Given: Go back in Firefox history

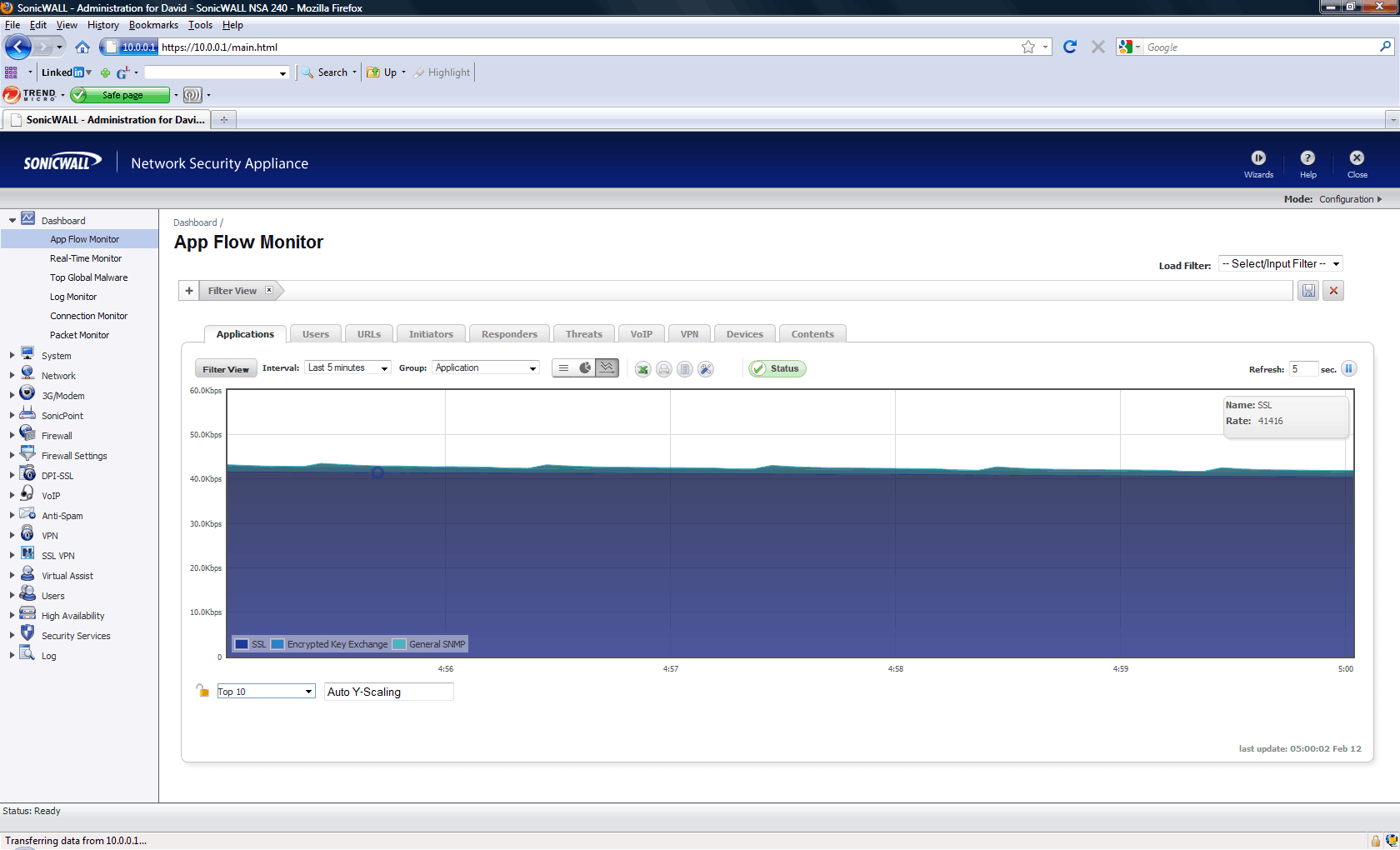Looking at the screenshot, I should [x=17, y=47].
